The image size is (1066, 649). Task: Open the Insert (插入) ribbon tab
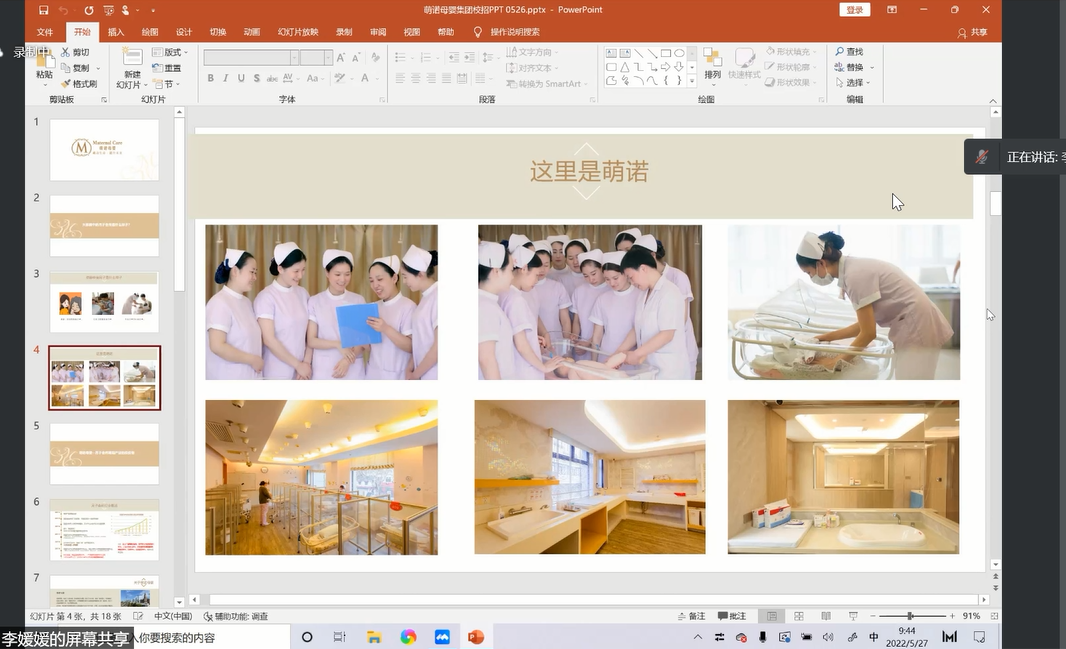pyautogui.click(x=116, y=32)
